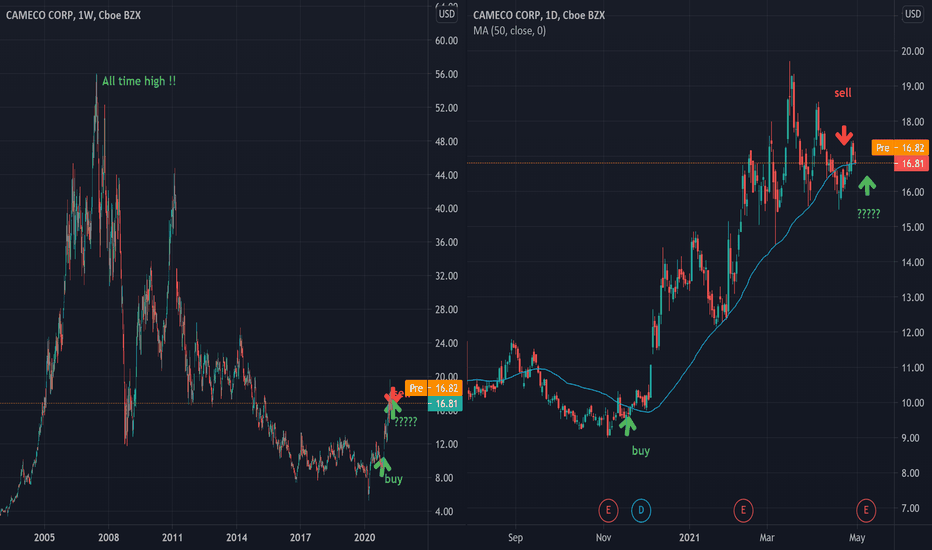The height and width of the screenshot is (550, 932).
Task: Click the 11.00 price level on daily scale
Action: (912, 368)
